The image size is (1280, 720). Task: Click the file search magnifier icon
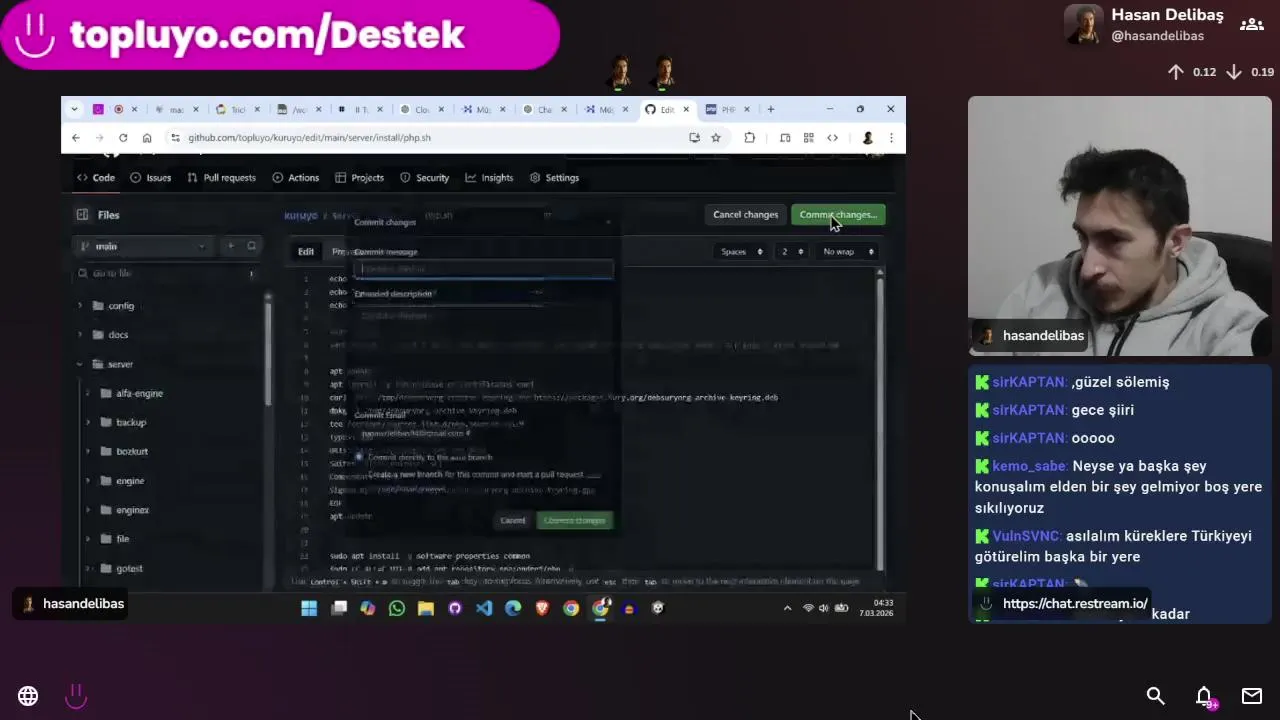[252, 246]
